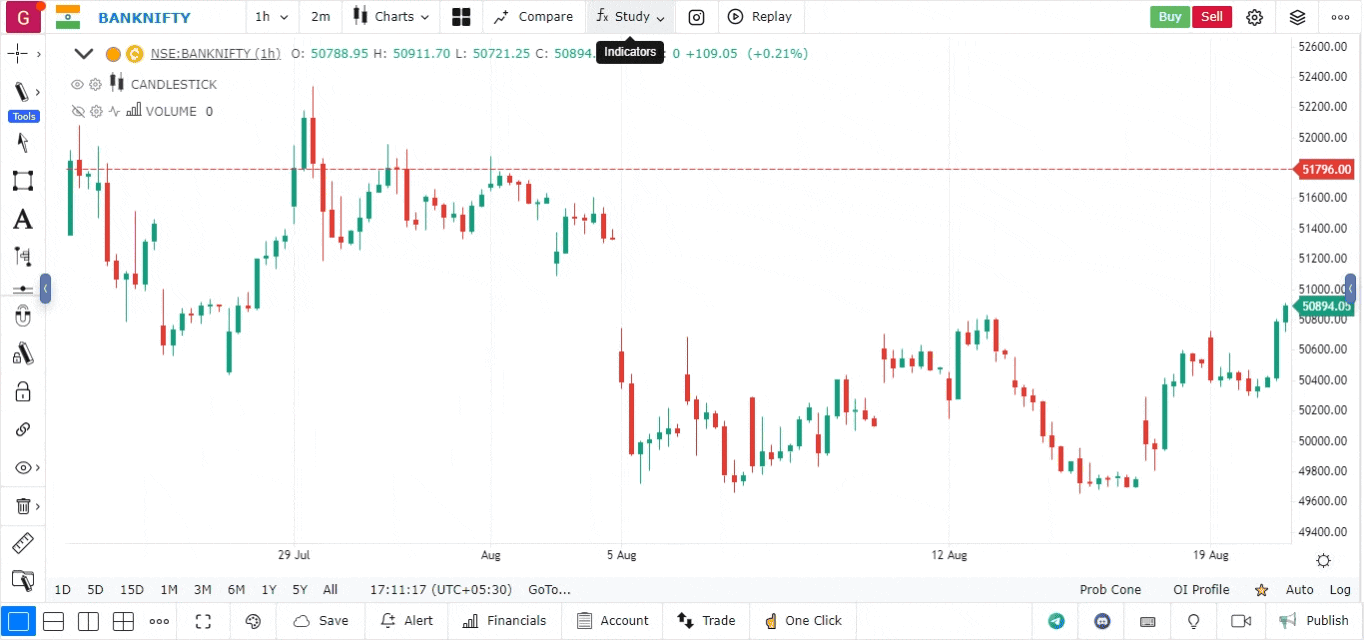Show the VOLUME indicator via crossed-eye icon
The width and height of the screenshot is (1364, 640).
point(77,112)
